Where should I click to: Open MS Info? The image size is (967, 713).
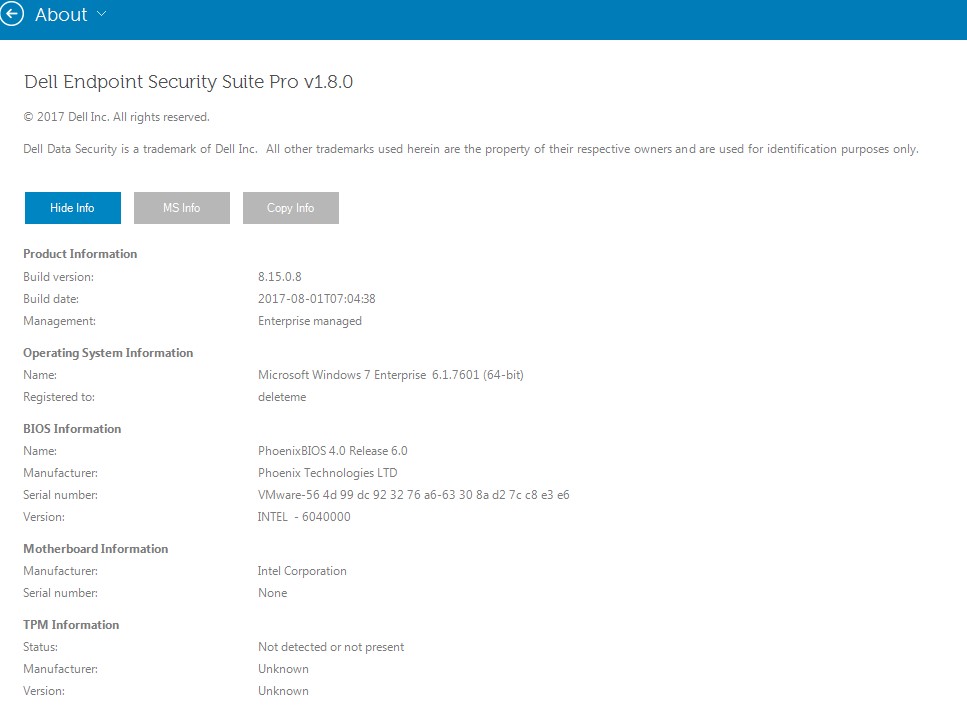[x=182, y=208]
